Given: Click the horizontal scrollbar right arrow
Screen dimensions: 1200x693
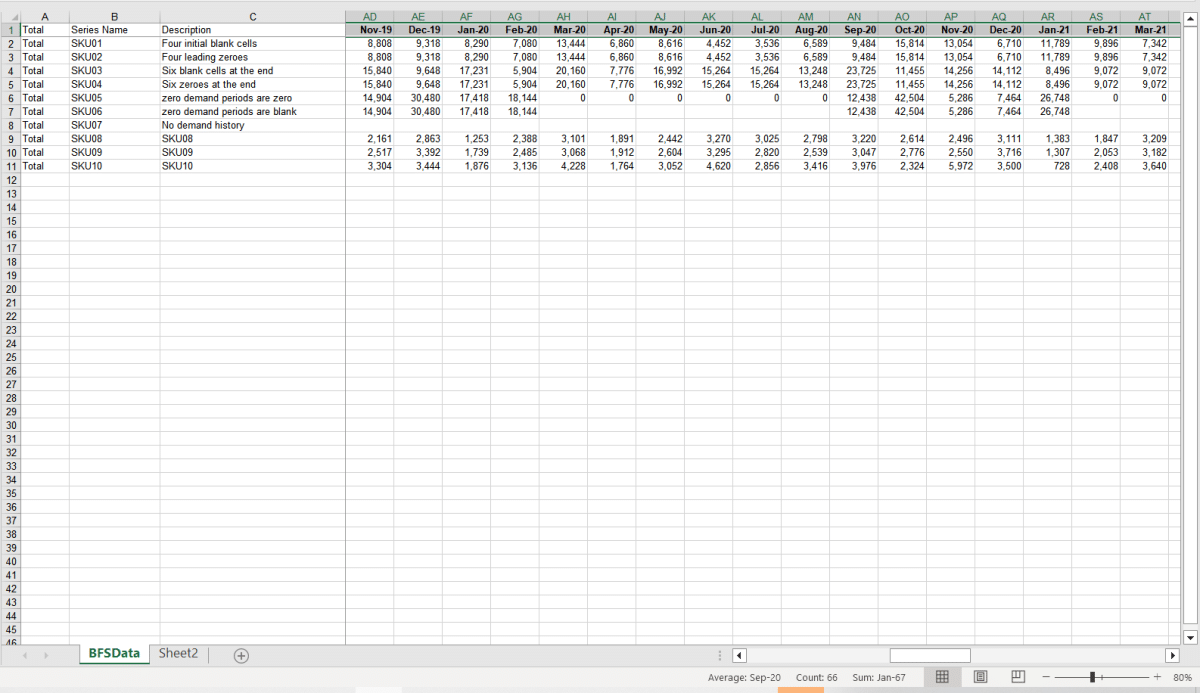Looking at the screenshot, I should pos(1172,655).
